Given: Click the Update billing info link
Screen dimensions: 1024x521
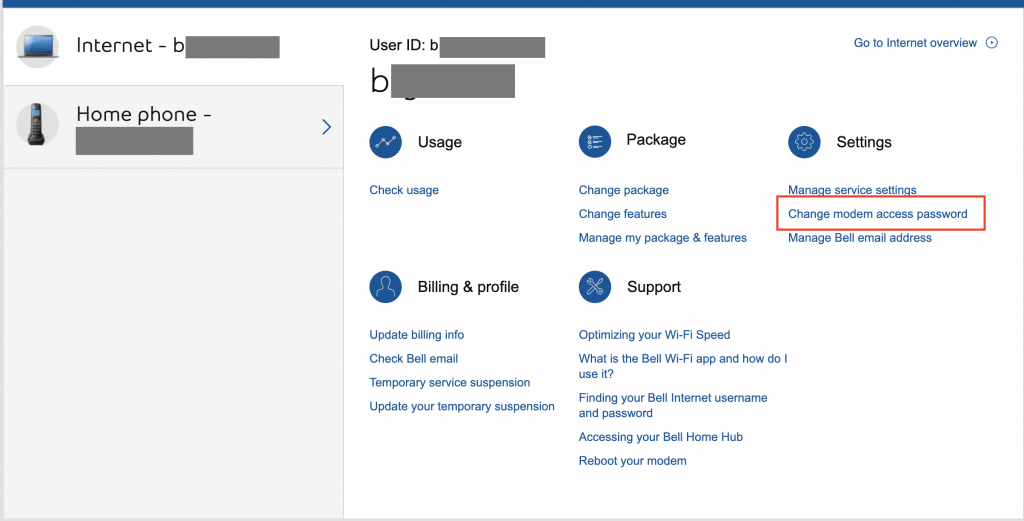Looking at the screenshot, I should pos(416,335).
